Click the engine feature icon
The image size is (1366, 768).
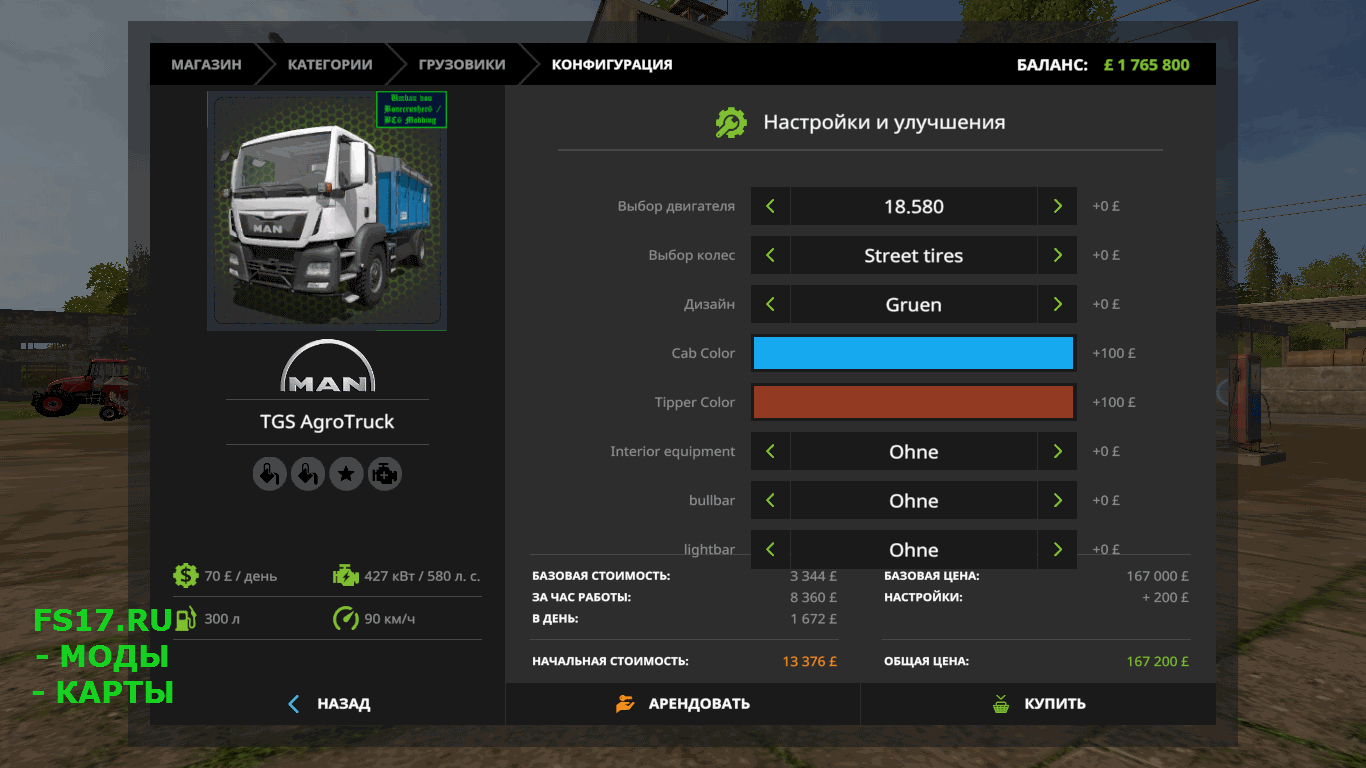coord(385,474)
